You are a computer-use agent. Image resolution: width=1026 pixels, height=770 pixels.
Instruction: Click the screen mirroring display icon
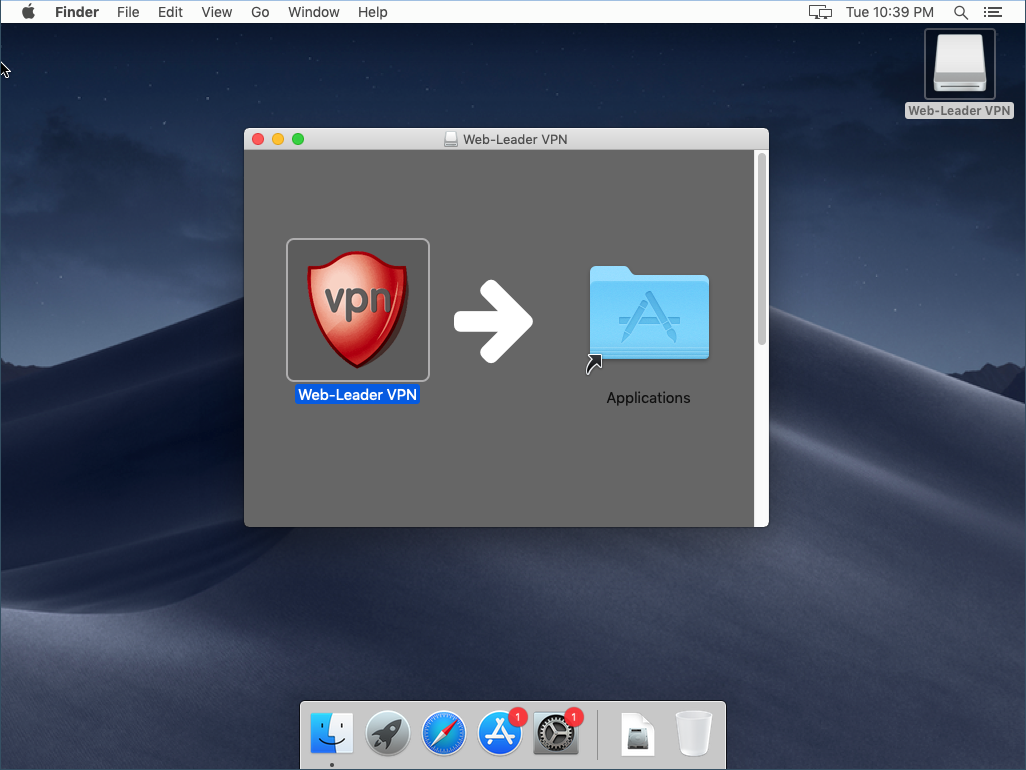[x=820, y=12]
